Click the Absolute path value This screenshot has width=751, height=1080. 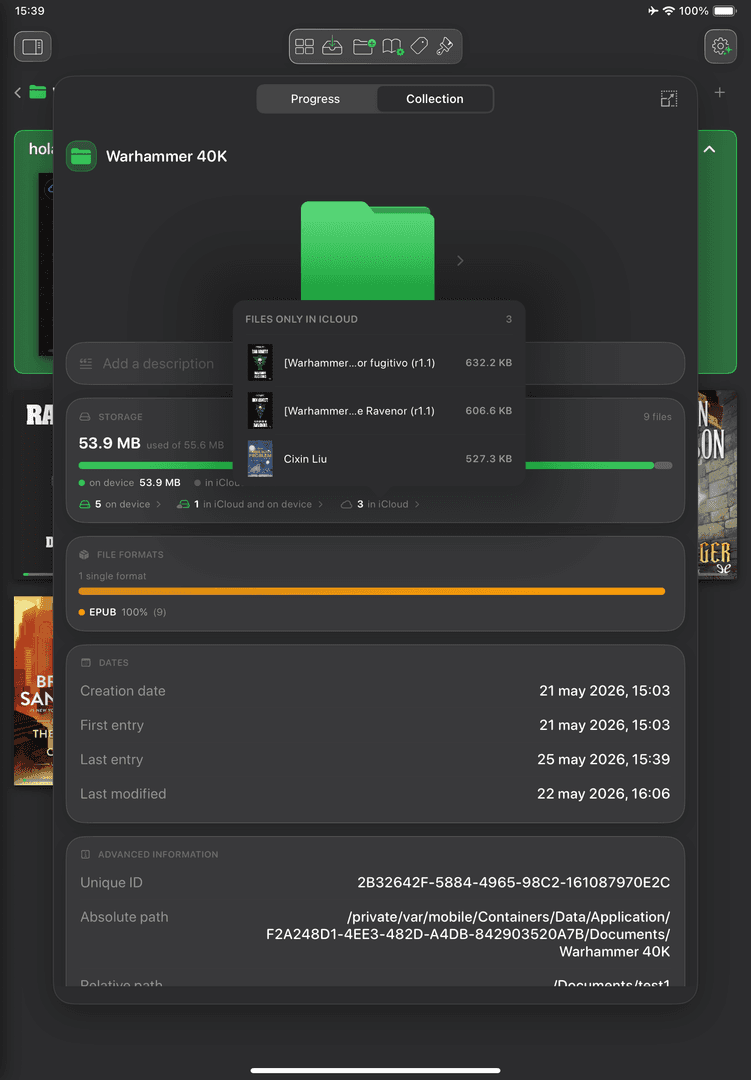pyautogui.click(x=468, y=935)
